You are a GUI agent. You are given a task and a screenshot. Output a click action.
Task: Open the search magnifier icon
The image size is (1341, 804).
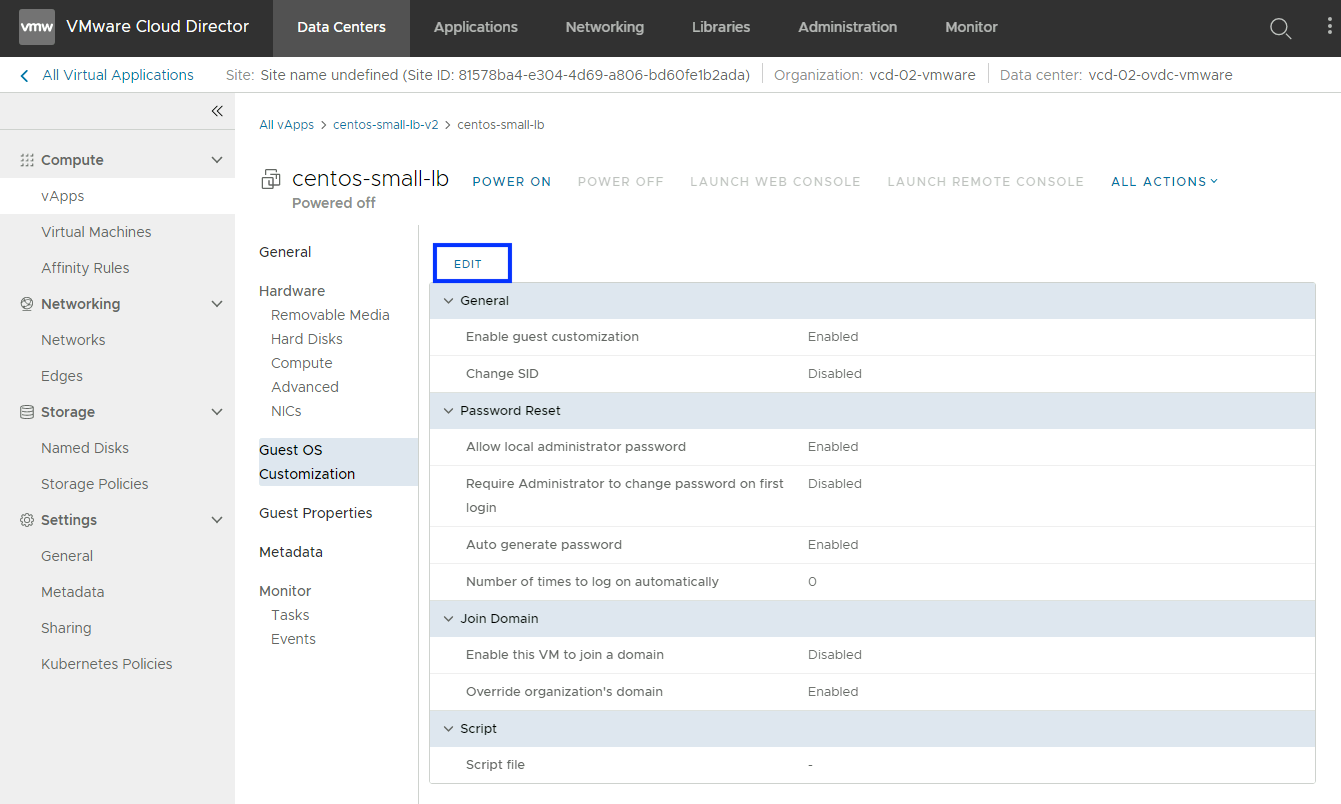point(1280,28)
